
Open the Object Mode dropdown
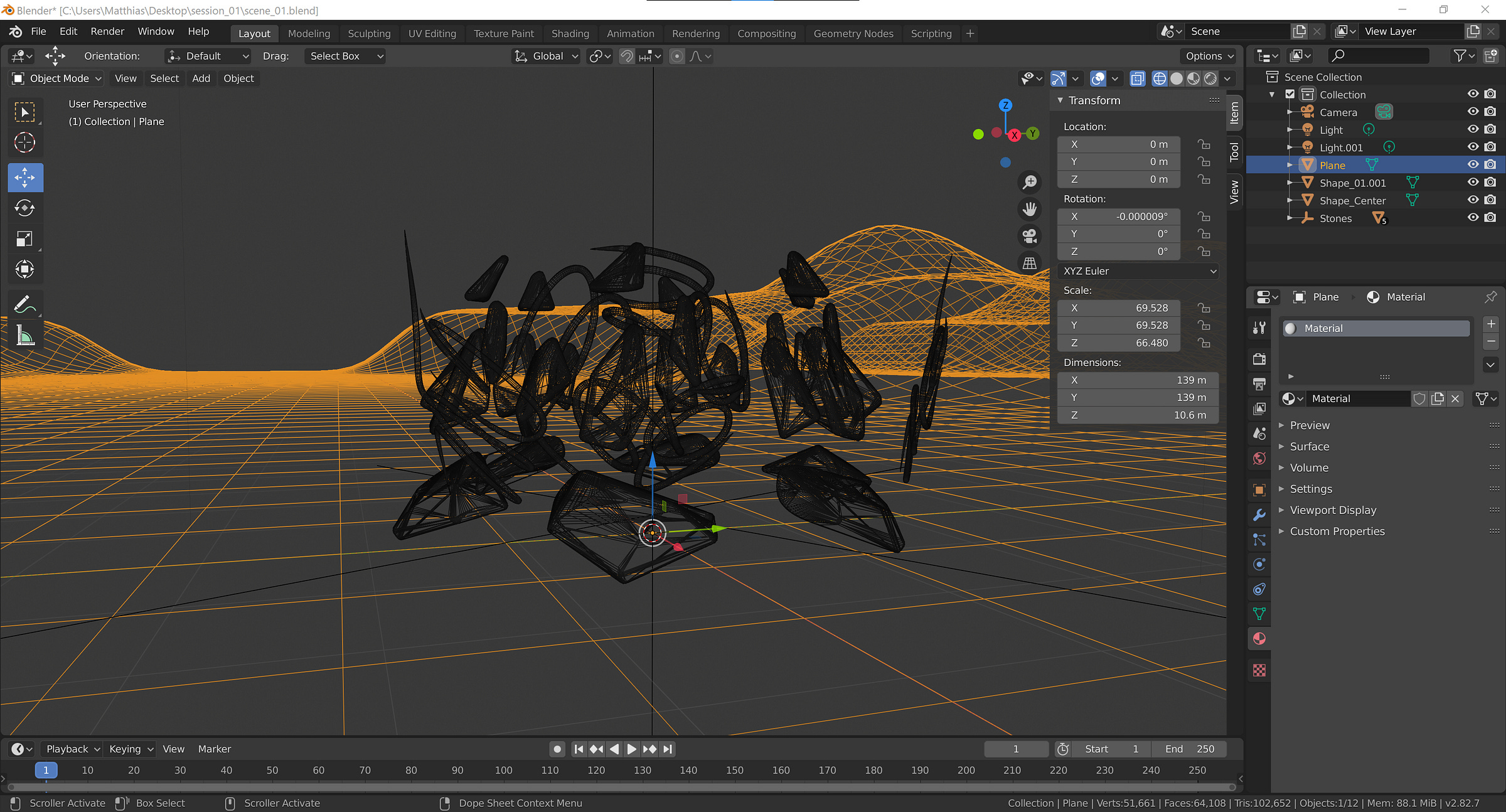[58, 78]
